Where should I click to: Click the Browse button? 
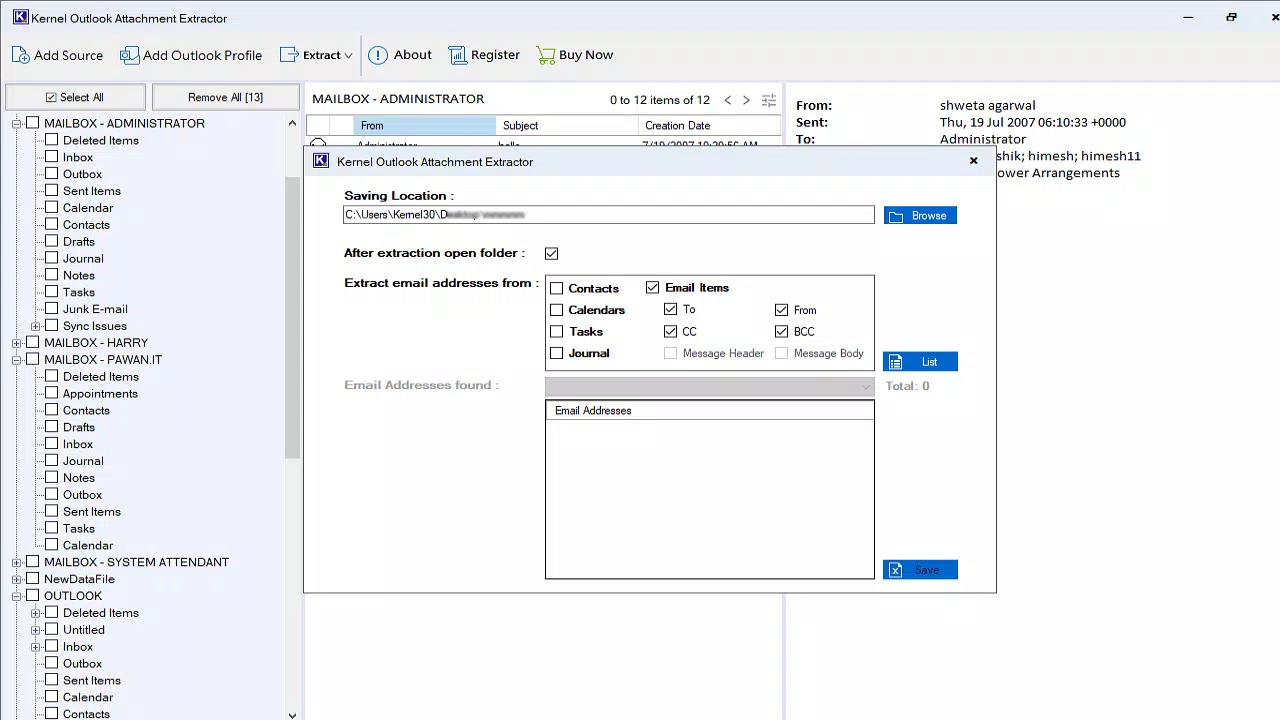[x=920, y=216]
